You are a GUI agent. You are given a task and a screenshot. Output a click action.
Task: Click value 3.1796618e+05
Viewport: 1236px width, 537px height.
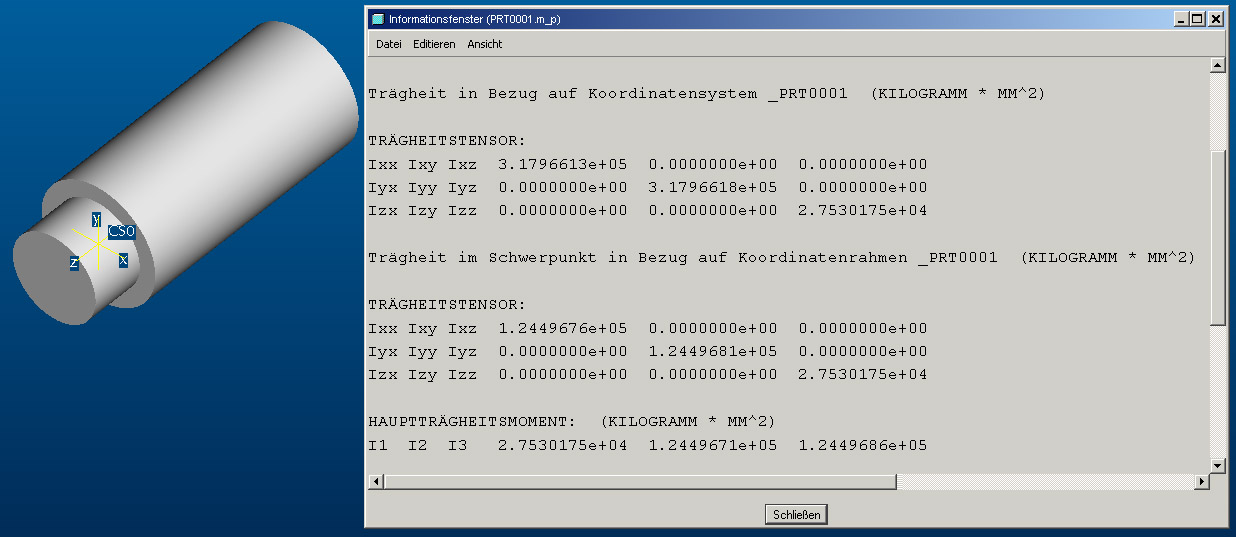point(712,187)
